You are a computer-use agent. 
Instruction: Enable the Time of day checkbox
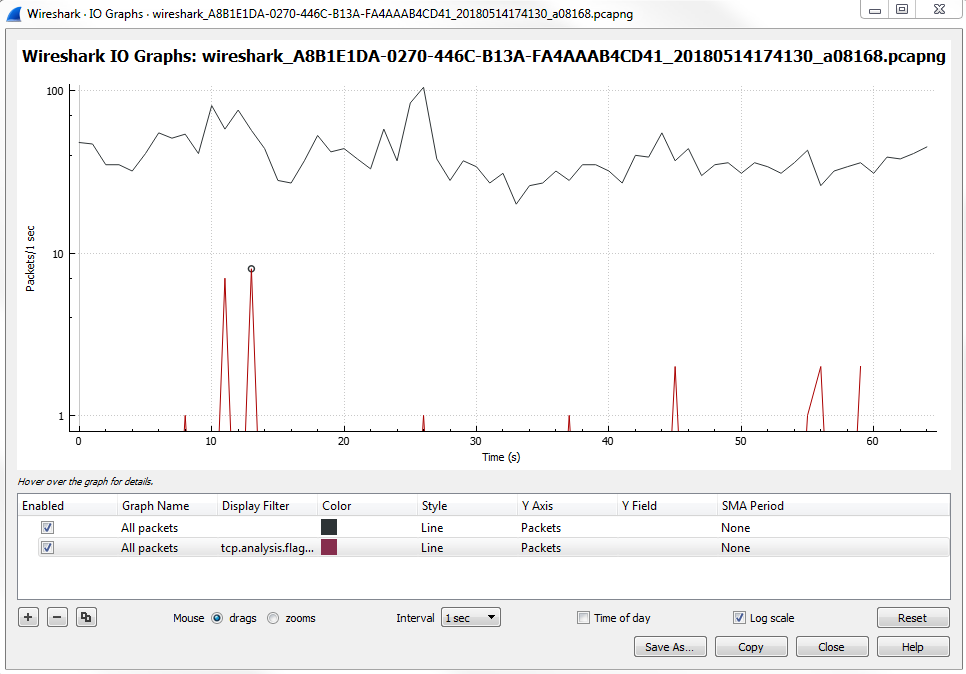click(583, 617)
